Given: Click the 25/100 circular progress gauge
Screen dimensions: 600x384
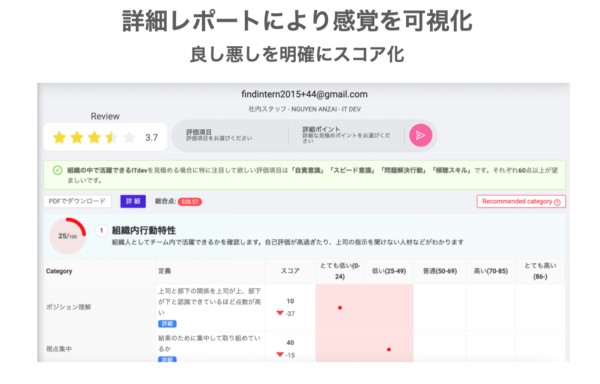Looking at the screenshot, I should [68, 236].
